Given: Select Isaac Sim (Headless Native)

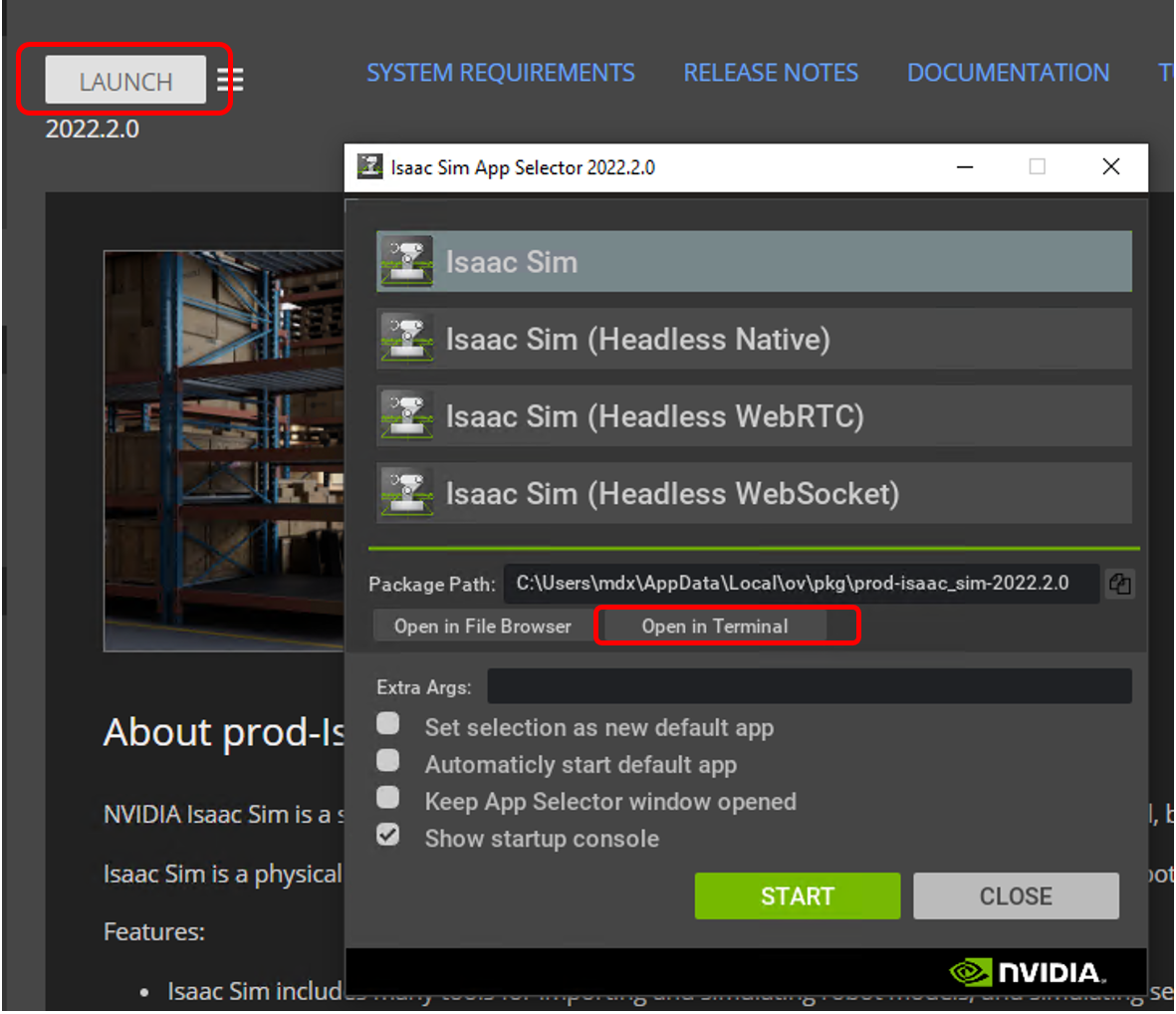Looking at the screenshot, I should pos(754,339).
